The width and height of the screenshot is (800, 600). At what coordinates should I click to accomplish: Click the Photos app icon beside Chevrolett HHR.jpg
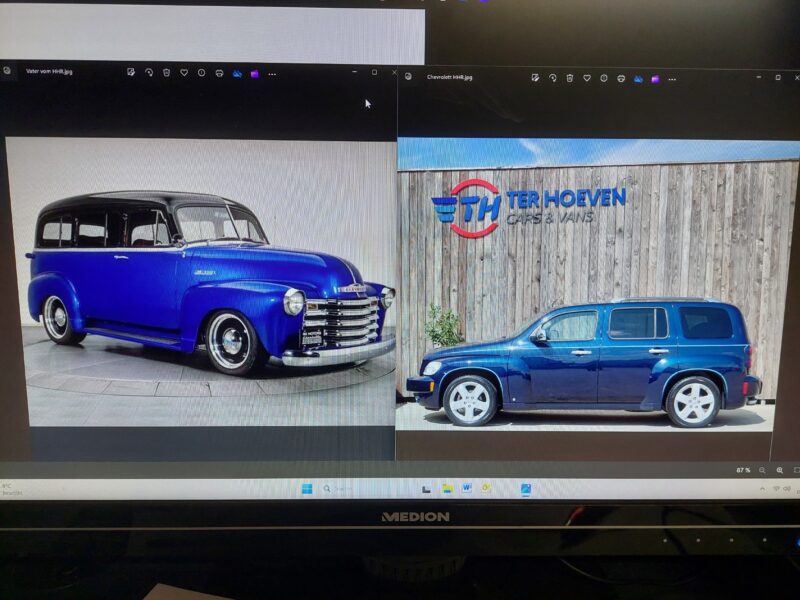coord(408,77)
